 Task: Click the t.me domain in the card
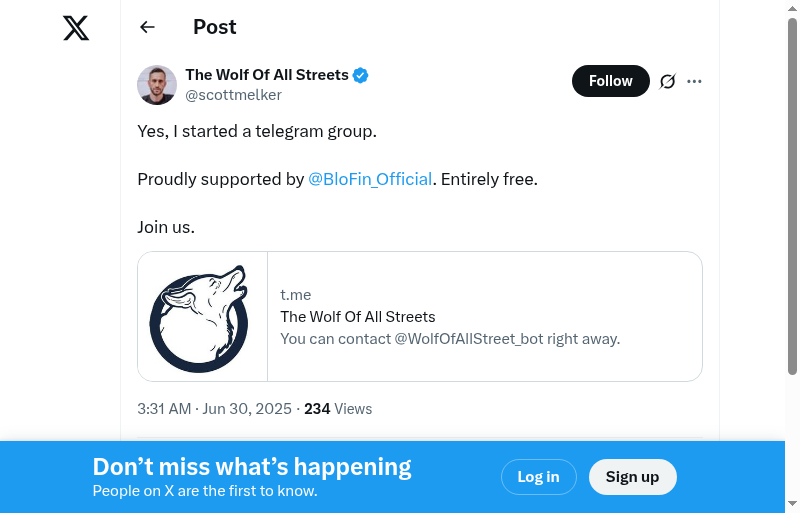tap(296, 294)
